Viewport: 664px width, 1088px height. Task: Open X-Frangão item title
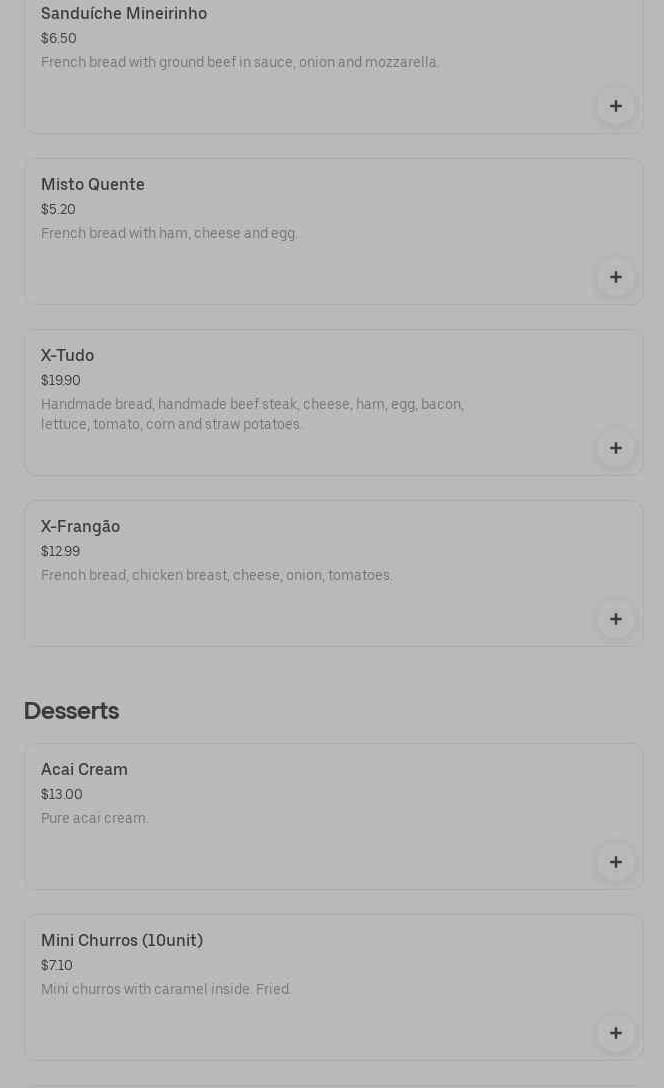click(x=81, y=527)
